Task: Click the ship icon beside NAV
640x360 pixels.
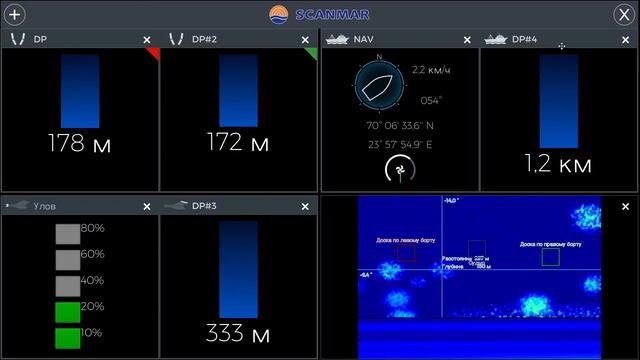Action: coord(337,39)
